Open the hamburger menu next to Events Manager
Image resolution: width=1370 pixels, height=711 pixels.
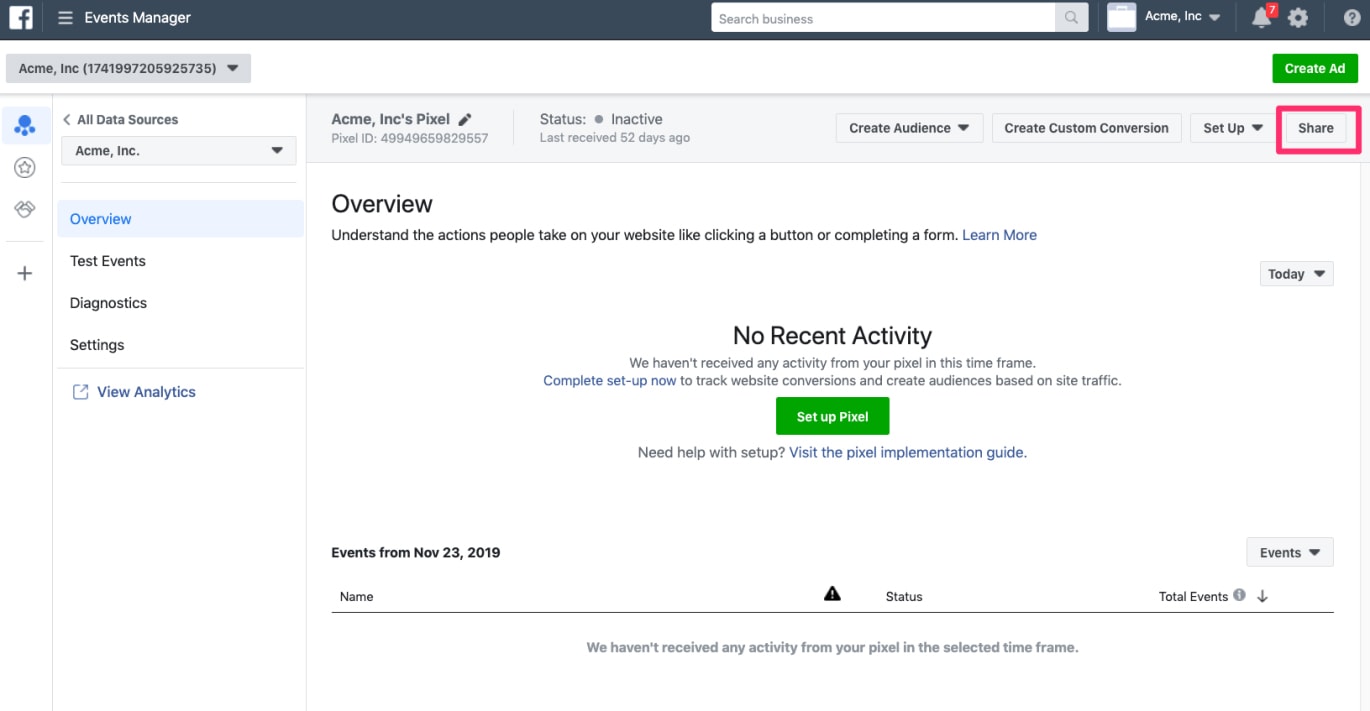pyautogui.click(x=65, y=18)
